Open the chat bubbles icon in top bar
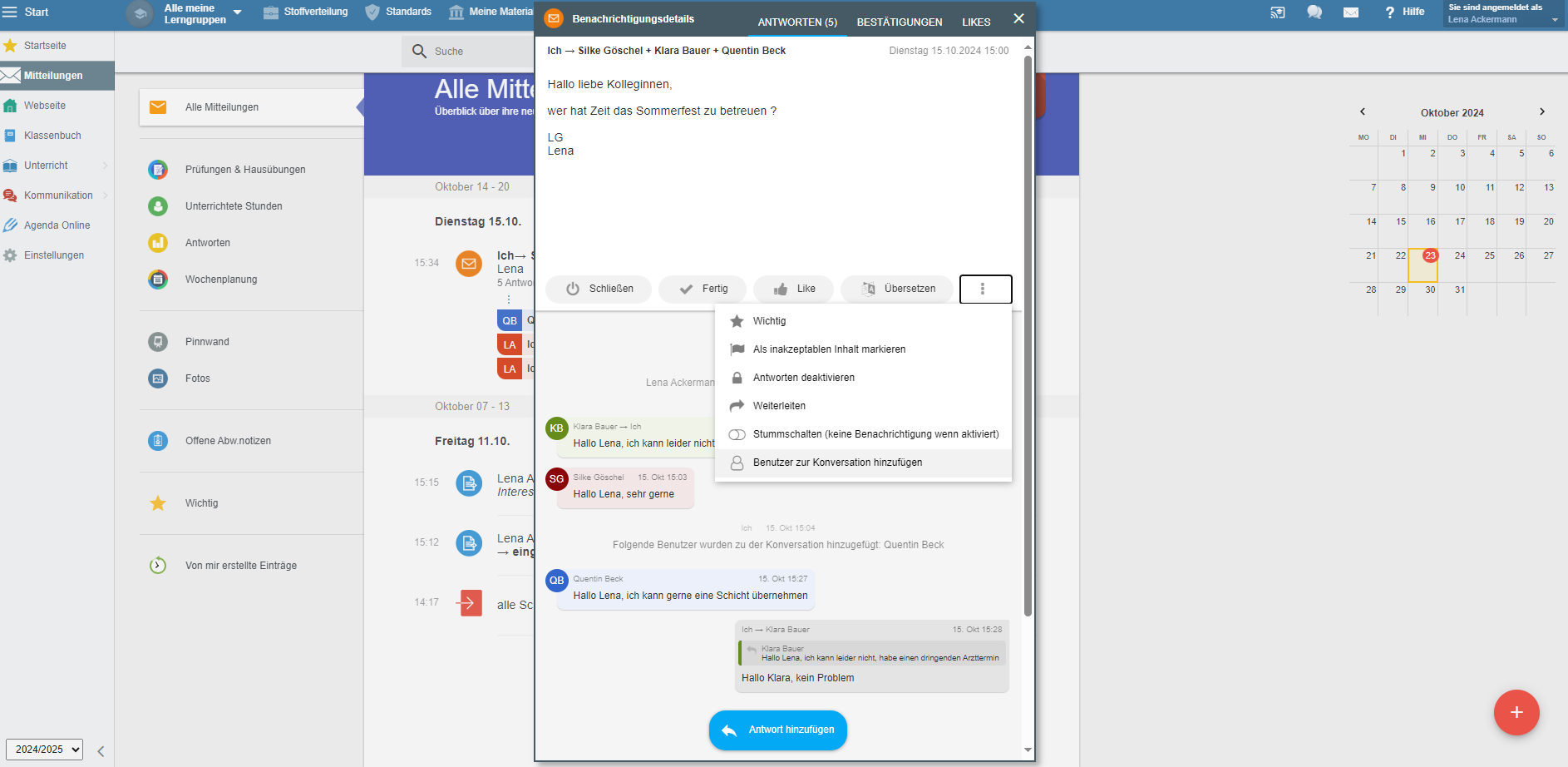This screenshot has width=1568, height=767. (1314, 12)
